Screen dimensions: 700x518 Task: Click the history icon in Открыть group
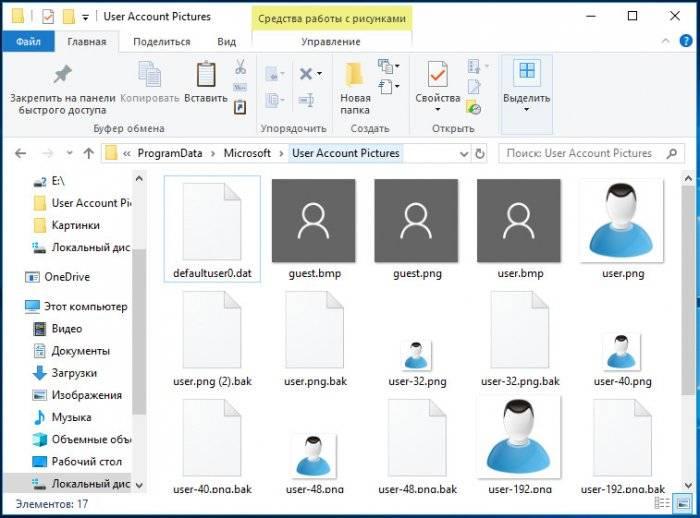[x=474, y=108]
